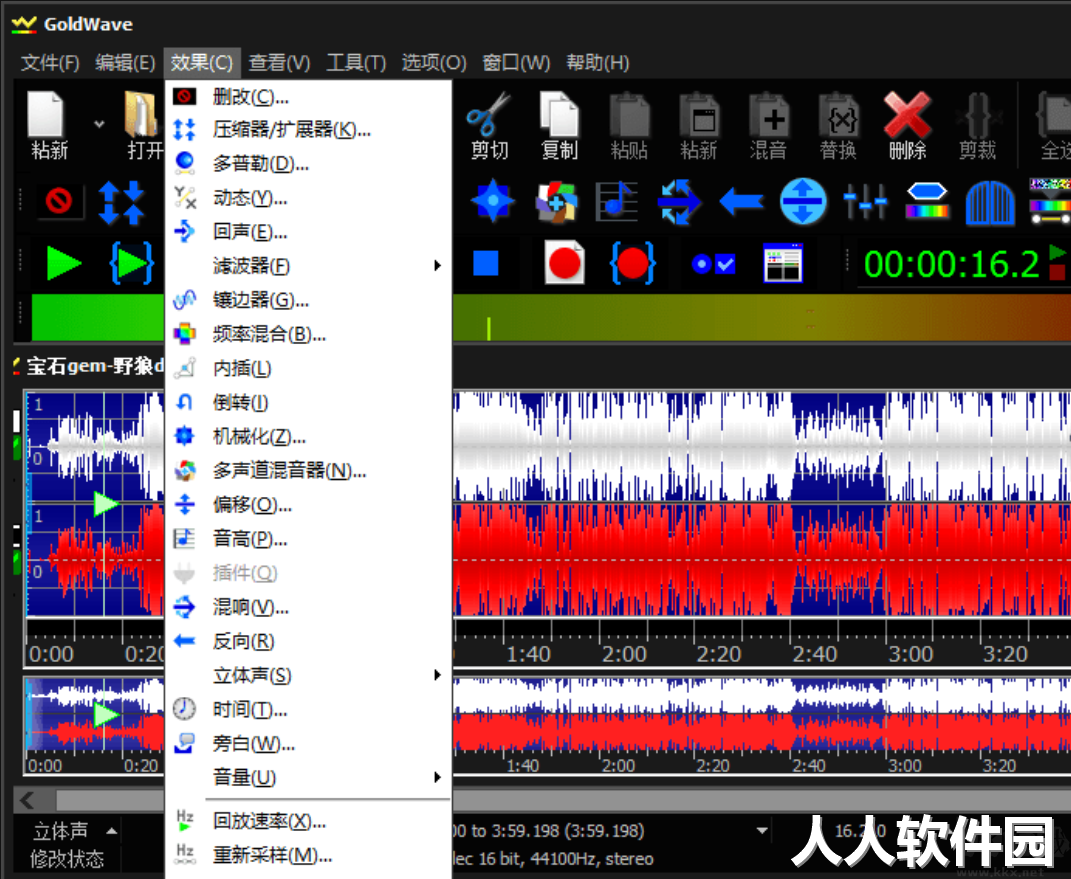
Task: Record selection with bracketed red button
Action: (x=632, y=263)
